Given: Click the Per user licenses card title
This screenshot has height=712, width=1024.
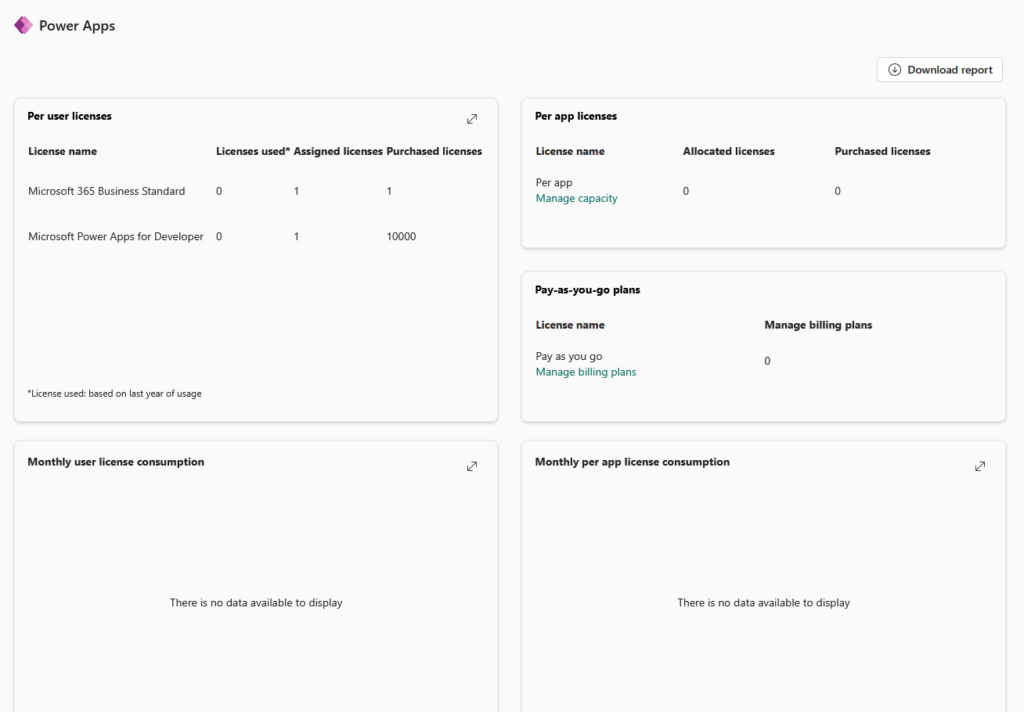Looking at the screenshot, I should 69,116.
